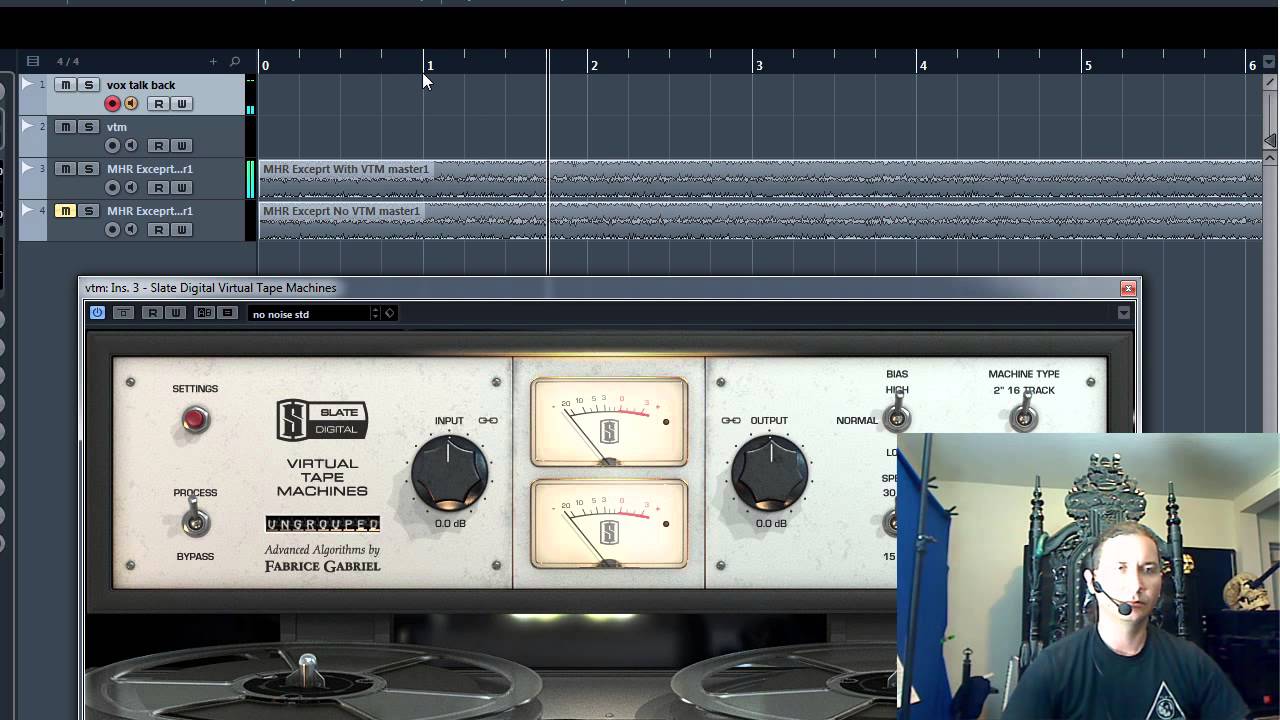Toggle monitor speaker on vox talk back

[131, 104]
